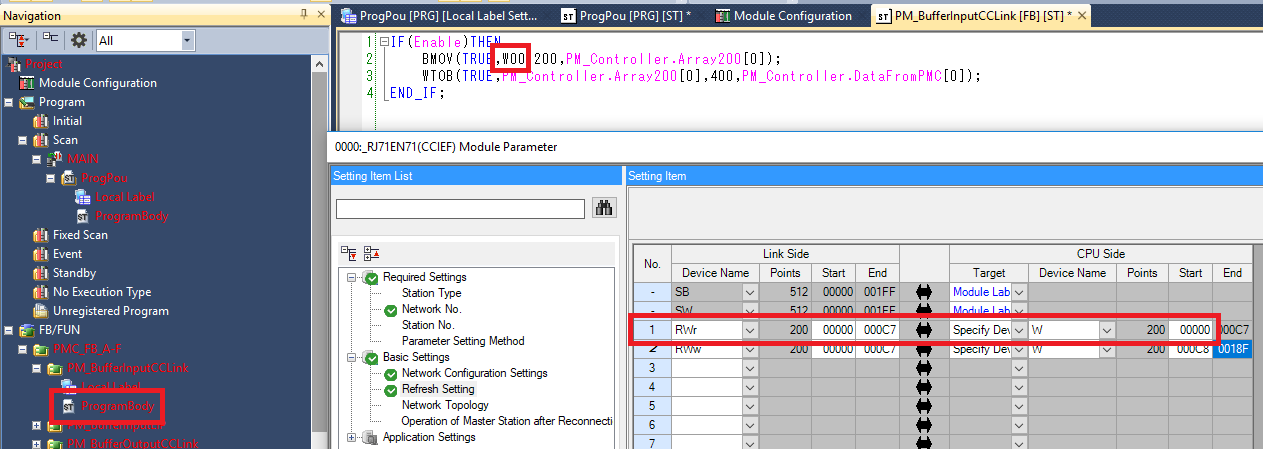Screen dimensions: 1263x449
Task: Click the expand-all tree icon in Setting Item List
Action: click(x=347, y=253)
